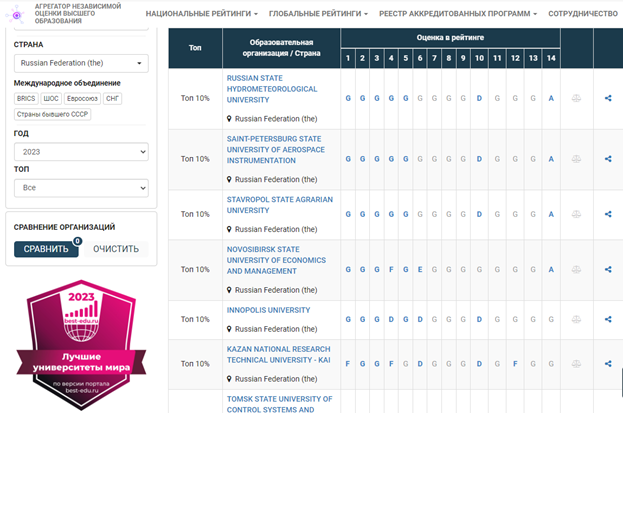Add Stavropol State Agrarian University to comparison

576,214
